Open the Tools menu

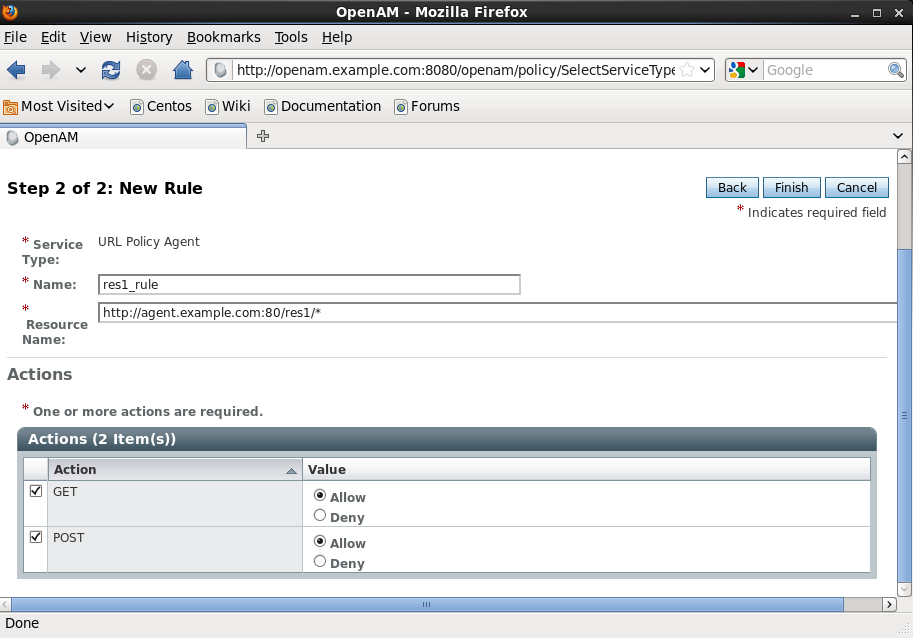coord(291,37)
